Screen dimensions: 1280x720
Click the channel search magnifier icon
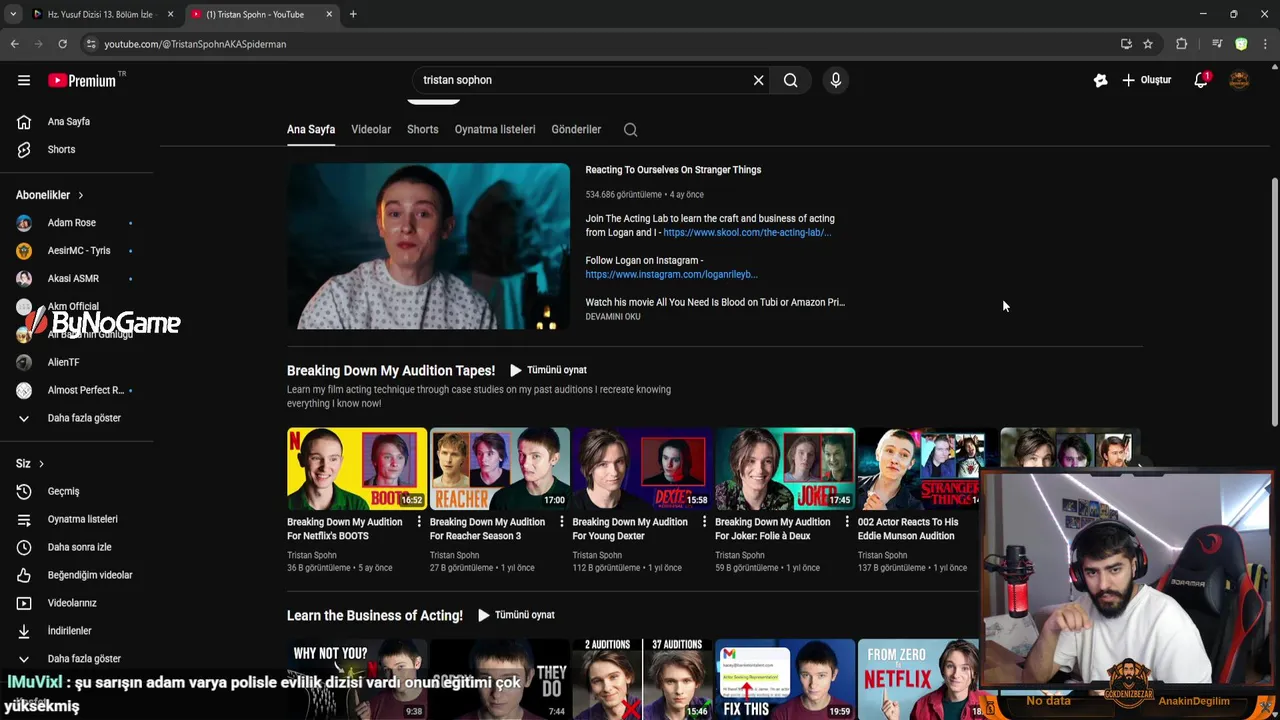pos(630,129)
